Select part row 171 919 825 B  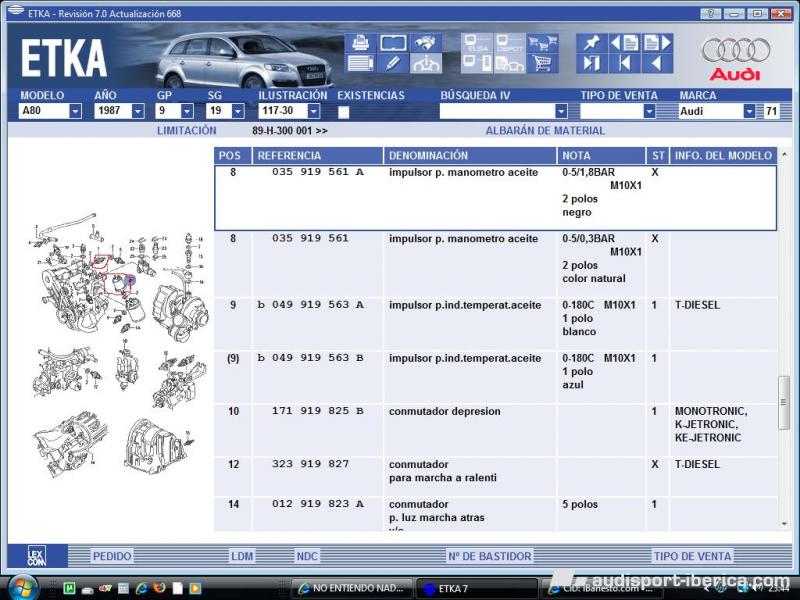pos(317,412)
